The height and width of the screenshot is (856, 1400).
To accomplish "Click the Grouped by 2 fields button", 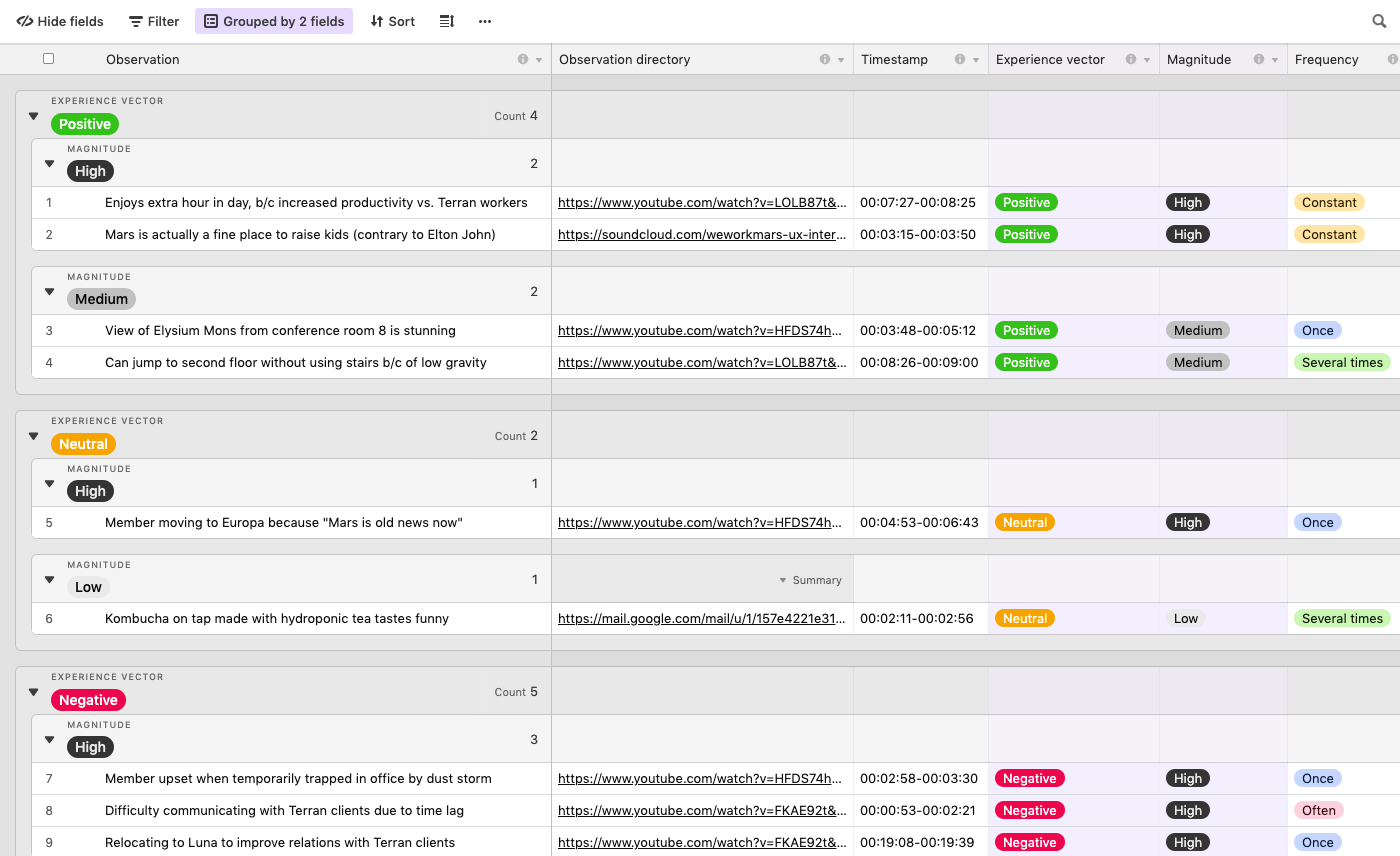I will pos(274,21).
